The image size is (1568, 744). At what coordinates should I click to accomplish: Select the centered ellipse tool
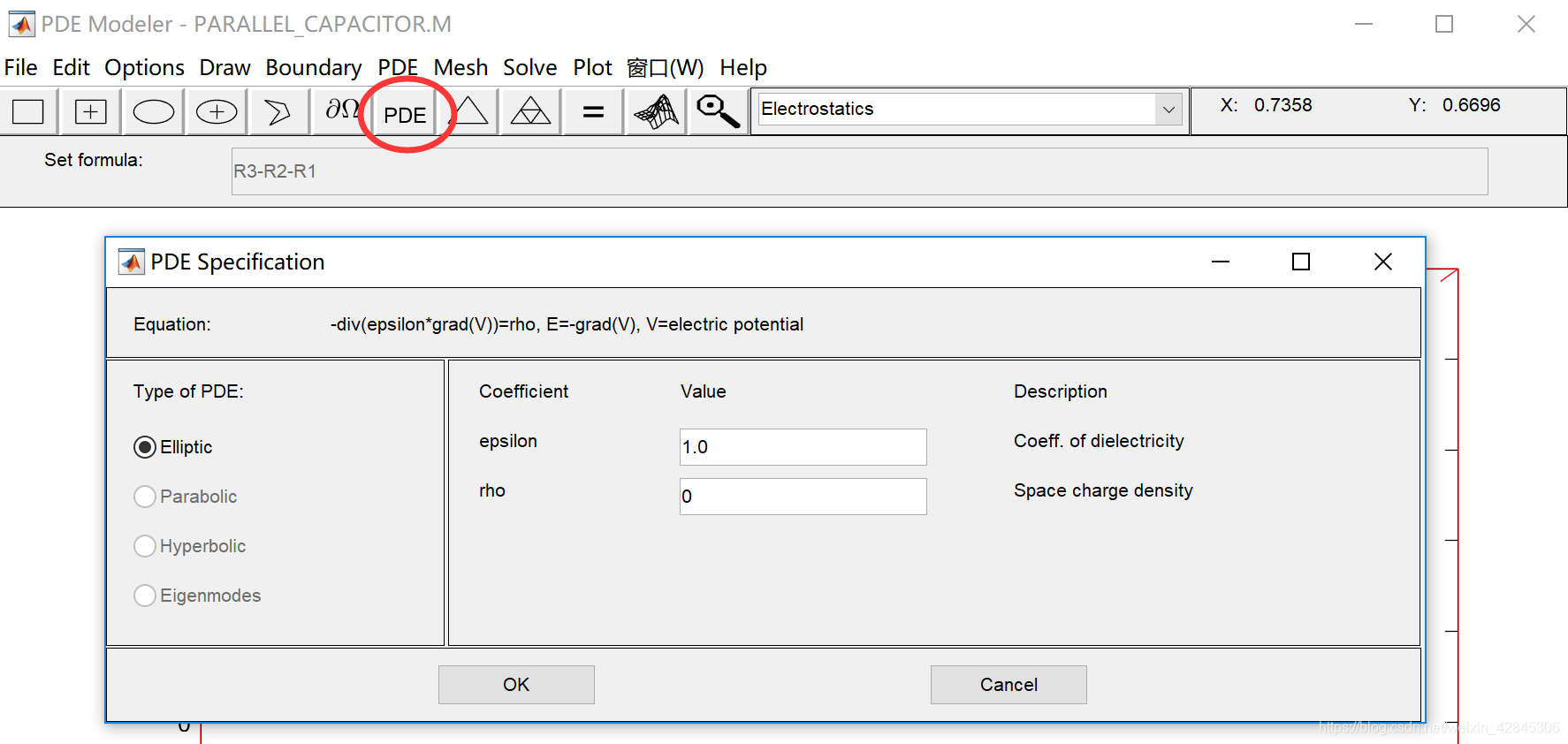[x=217, y=111]
